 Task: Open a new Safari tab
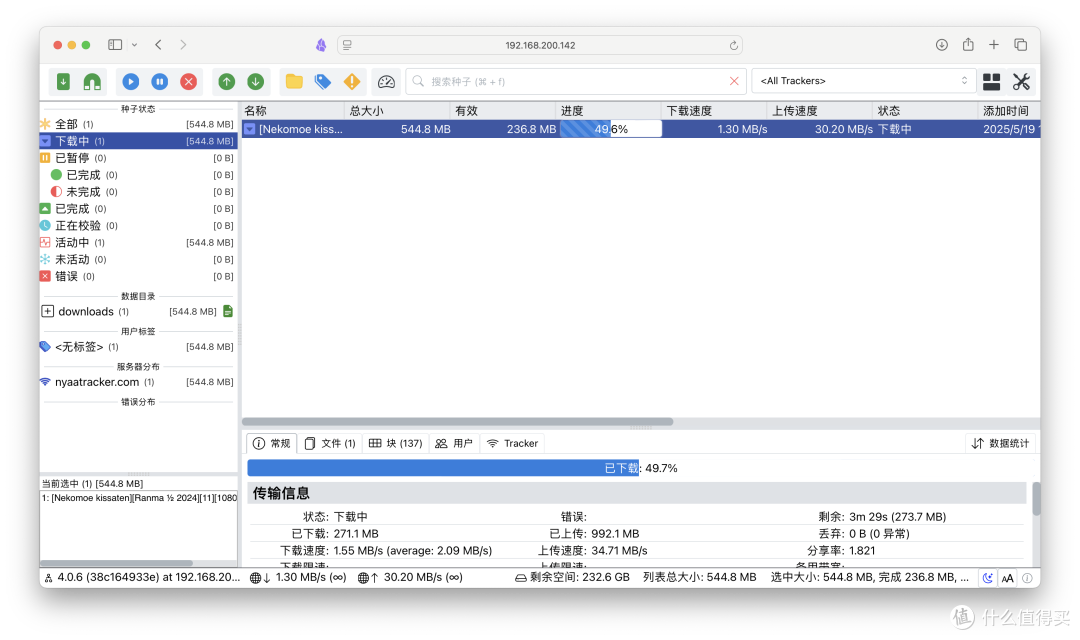coord(994,45)
